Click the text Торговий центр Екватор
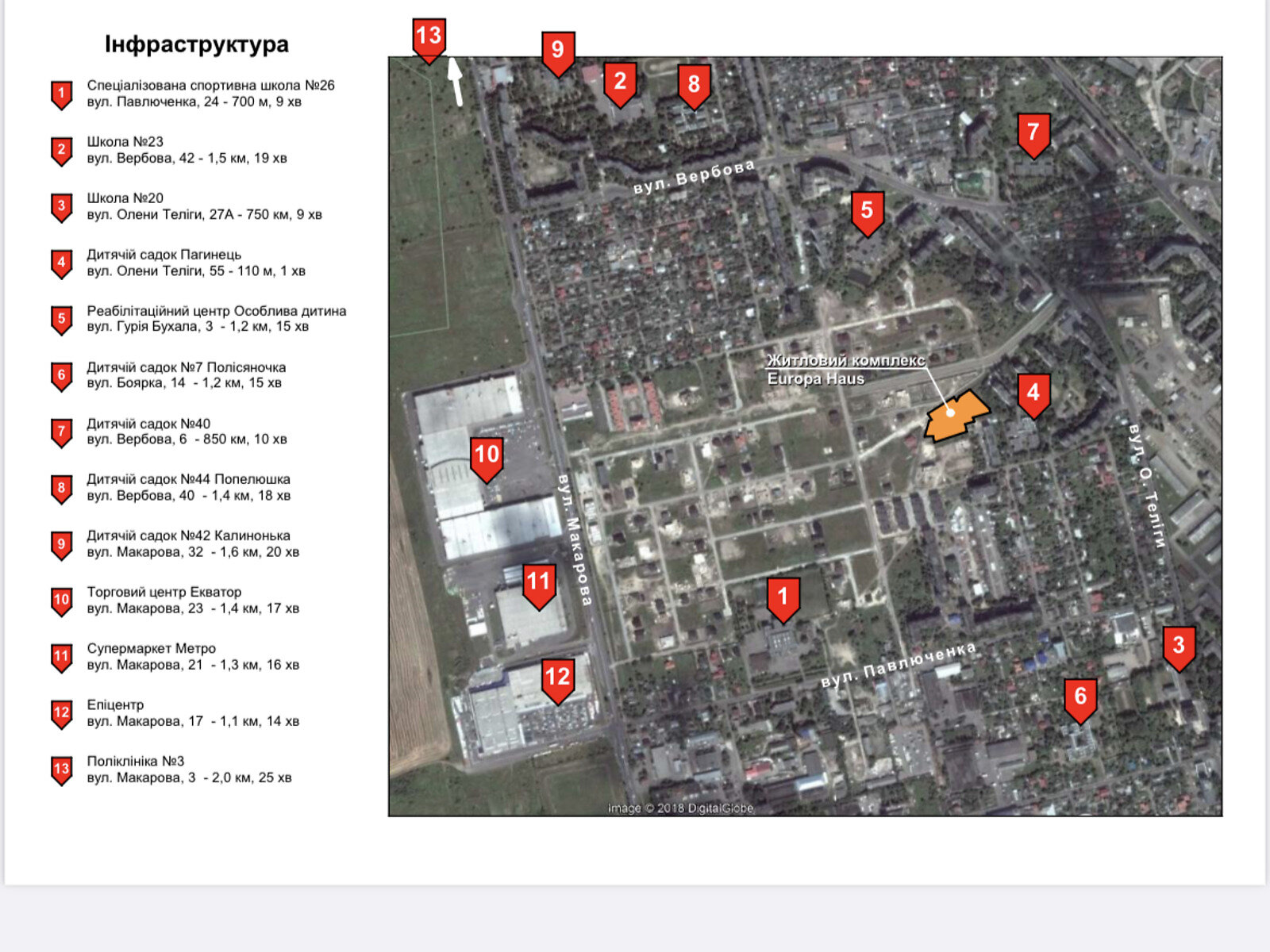The height and width of the screenshot is (952, 1270). pyautogui.click(x=164, y=592)
